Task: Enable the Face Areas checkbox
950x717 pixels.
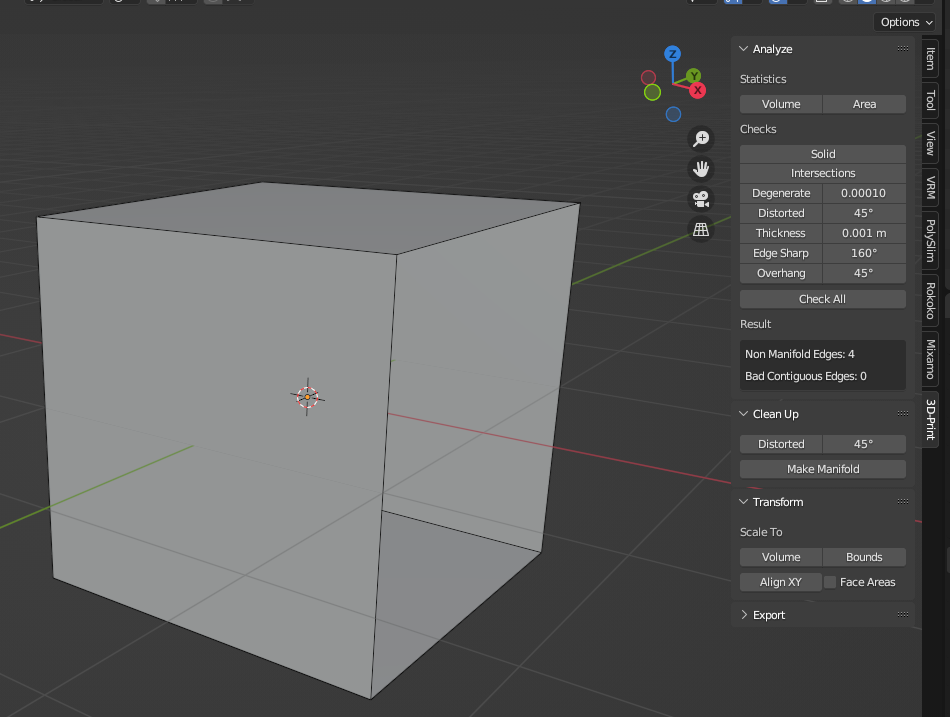Action: (830, 582)
